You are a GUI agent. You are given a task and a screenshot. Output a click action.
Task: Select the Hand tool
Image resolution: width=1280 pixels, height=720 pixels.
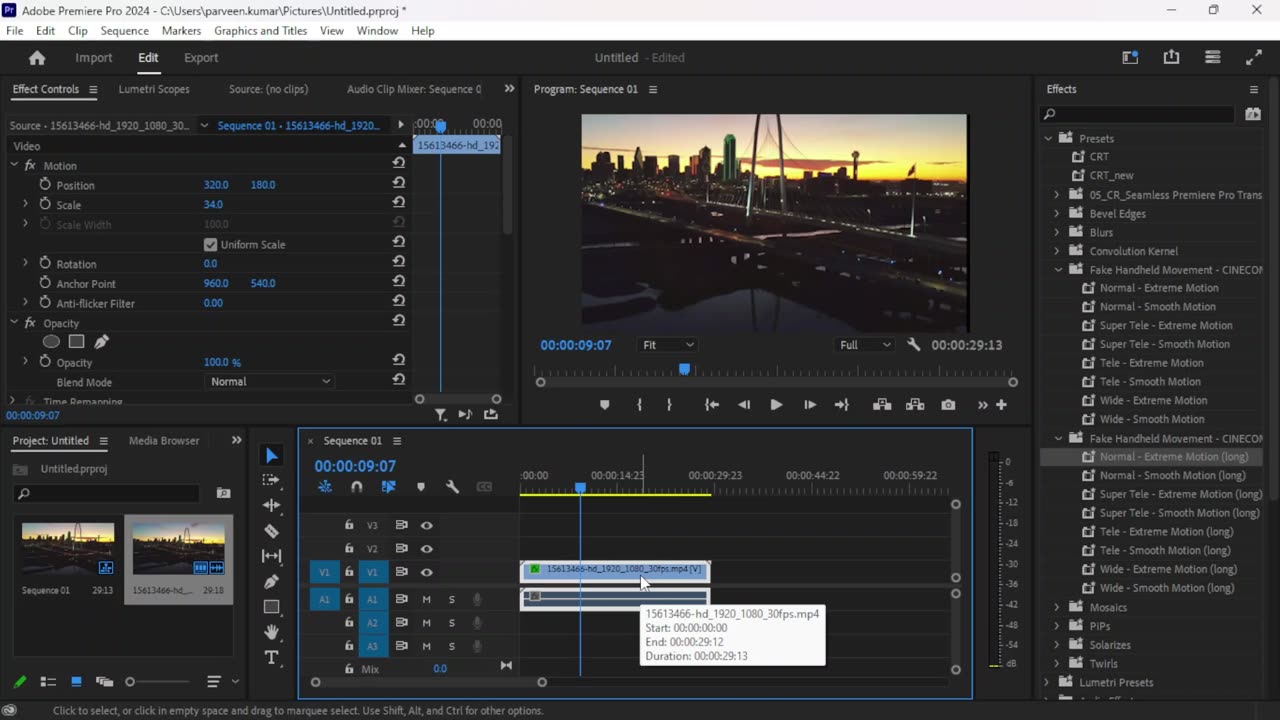point(271,632)
